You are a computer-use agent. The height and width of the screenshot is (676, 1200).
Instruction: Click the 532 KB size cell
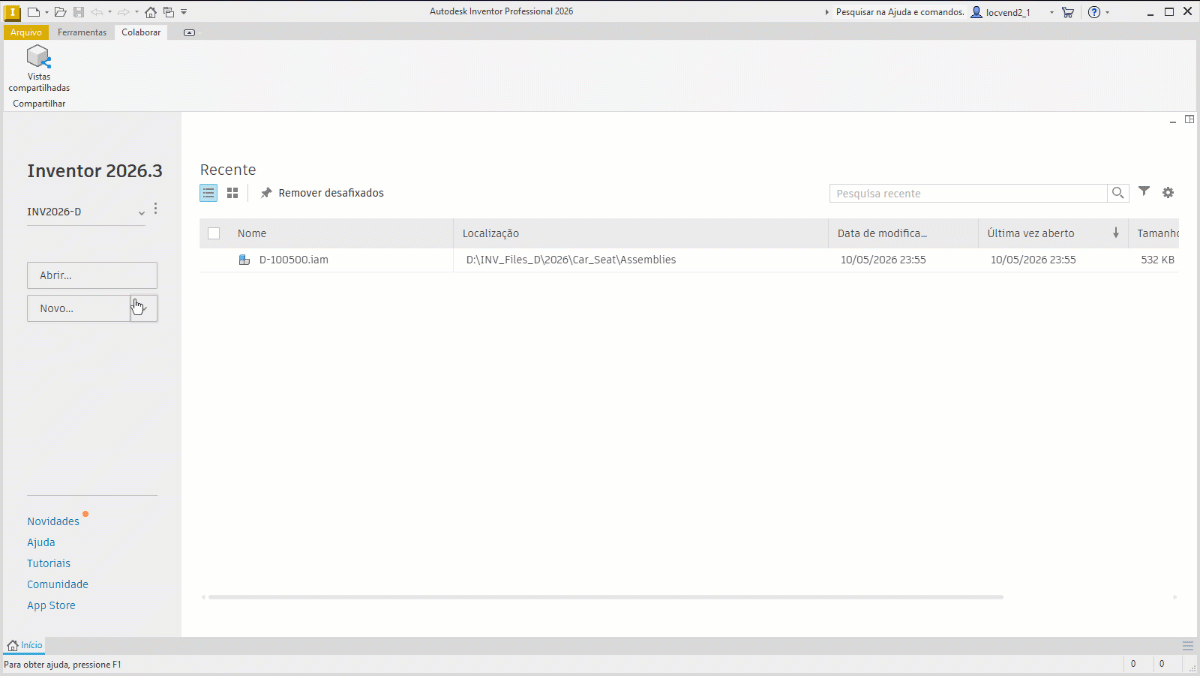click(x=1158, y=259)
